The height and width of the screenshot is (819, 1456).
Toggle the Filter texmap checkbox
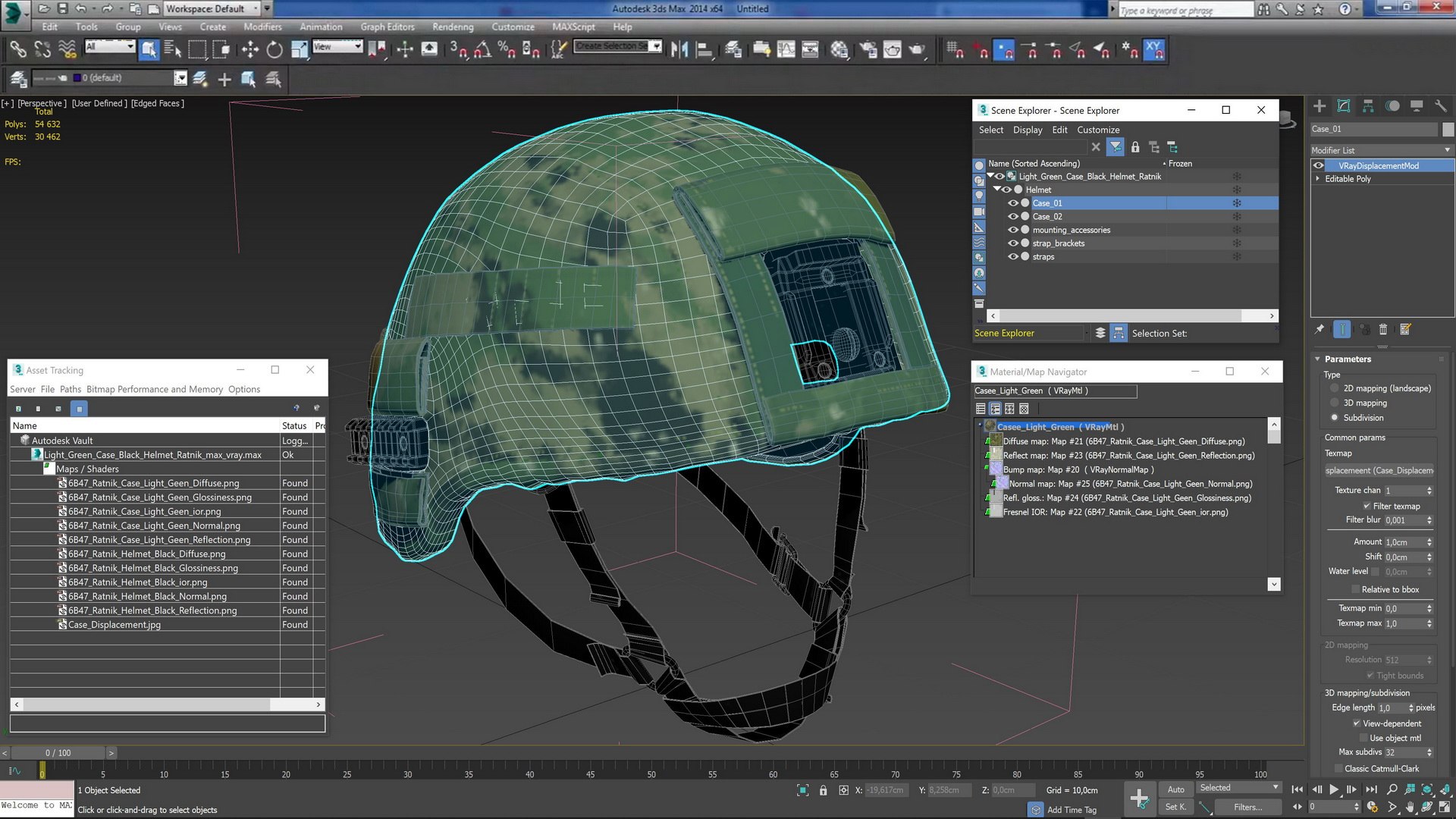click(1367, 506)
